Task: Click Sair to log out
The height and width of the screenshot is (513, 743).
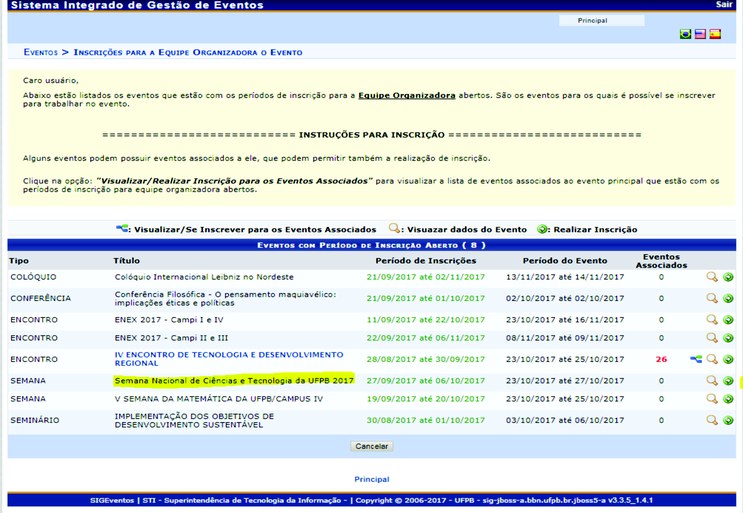Action: 724,5
